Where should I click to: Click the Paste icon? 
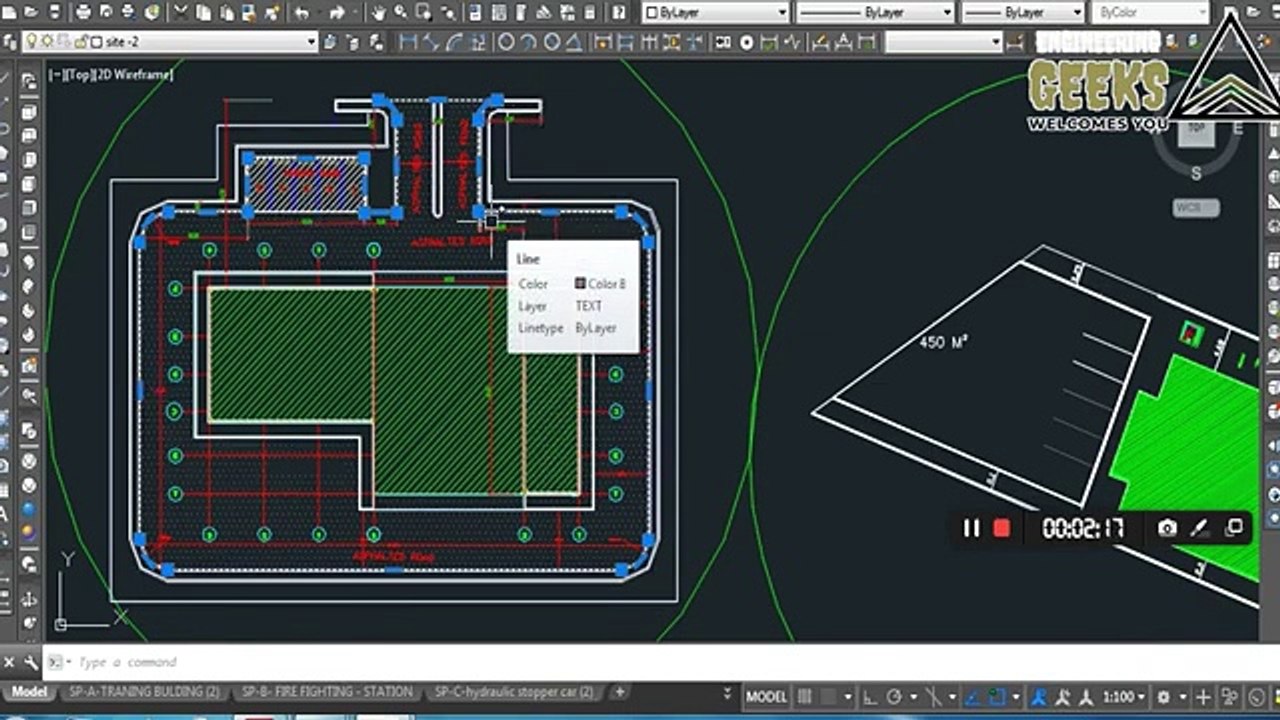click(x=226, y=13)
